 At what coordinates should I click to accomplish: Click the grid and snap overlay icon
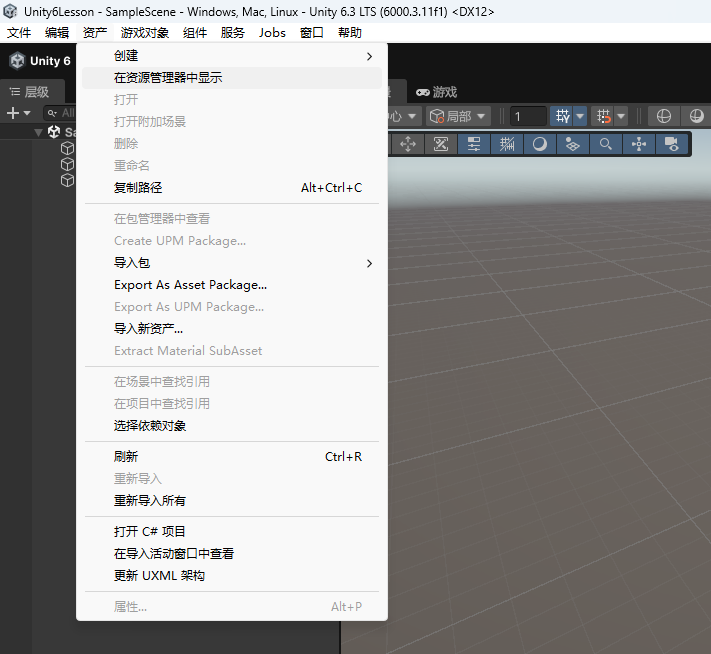click(506, 144)
